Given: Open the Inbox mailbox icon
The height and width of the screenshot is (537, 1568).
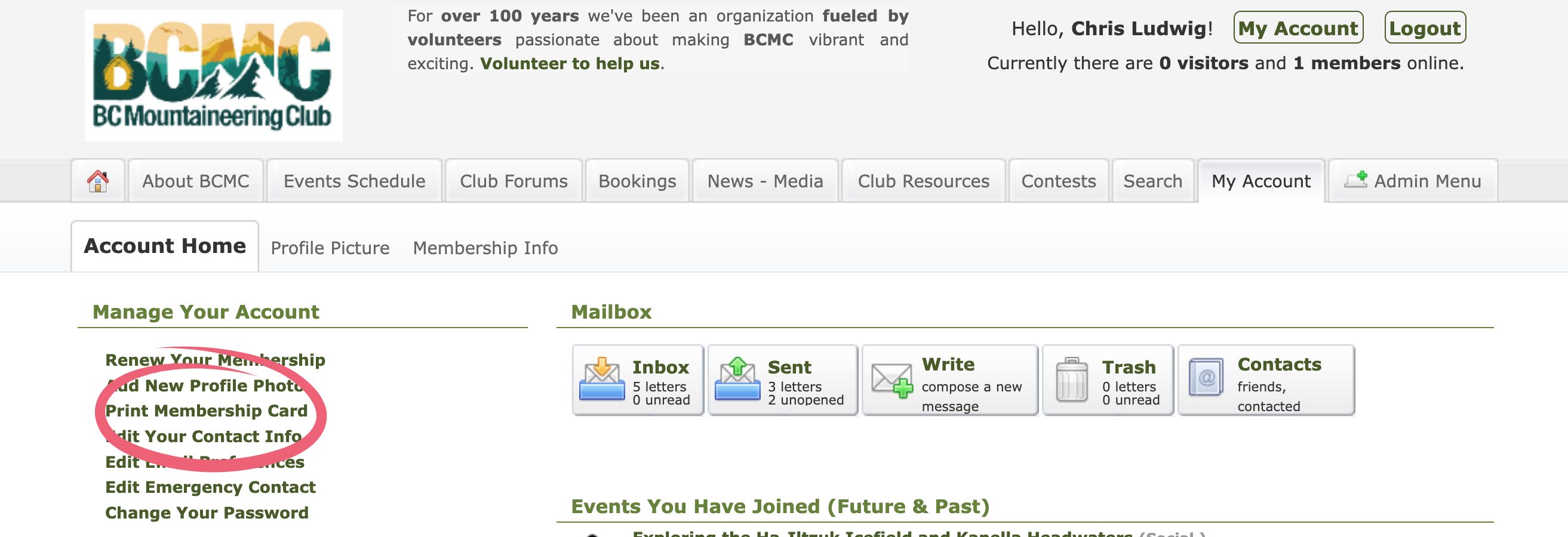Looking at the screenshot, I should pos(601,379).
